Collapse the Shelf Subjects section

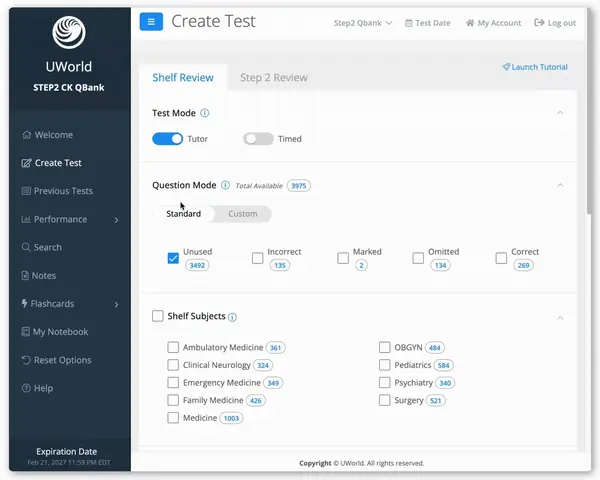[x=560, y=318]
